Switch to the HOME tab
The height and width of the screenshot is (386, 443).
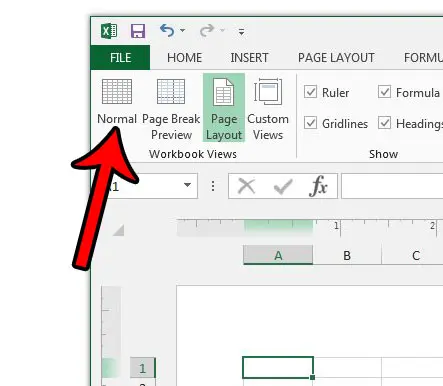pyautogui.click(x=184, y=58)
